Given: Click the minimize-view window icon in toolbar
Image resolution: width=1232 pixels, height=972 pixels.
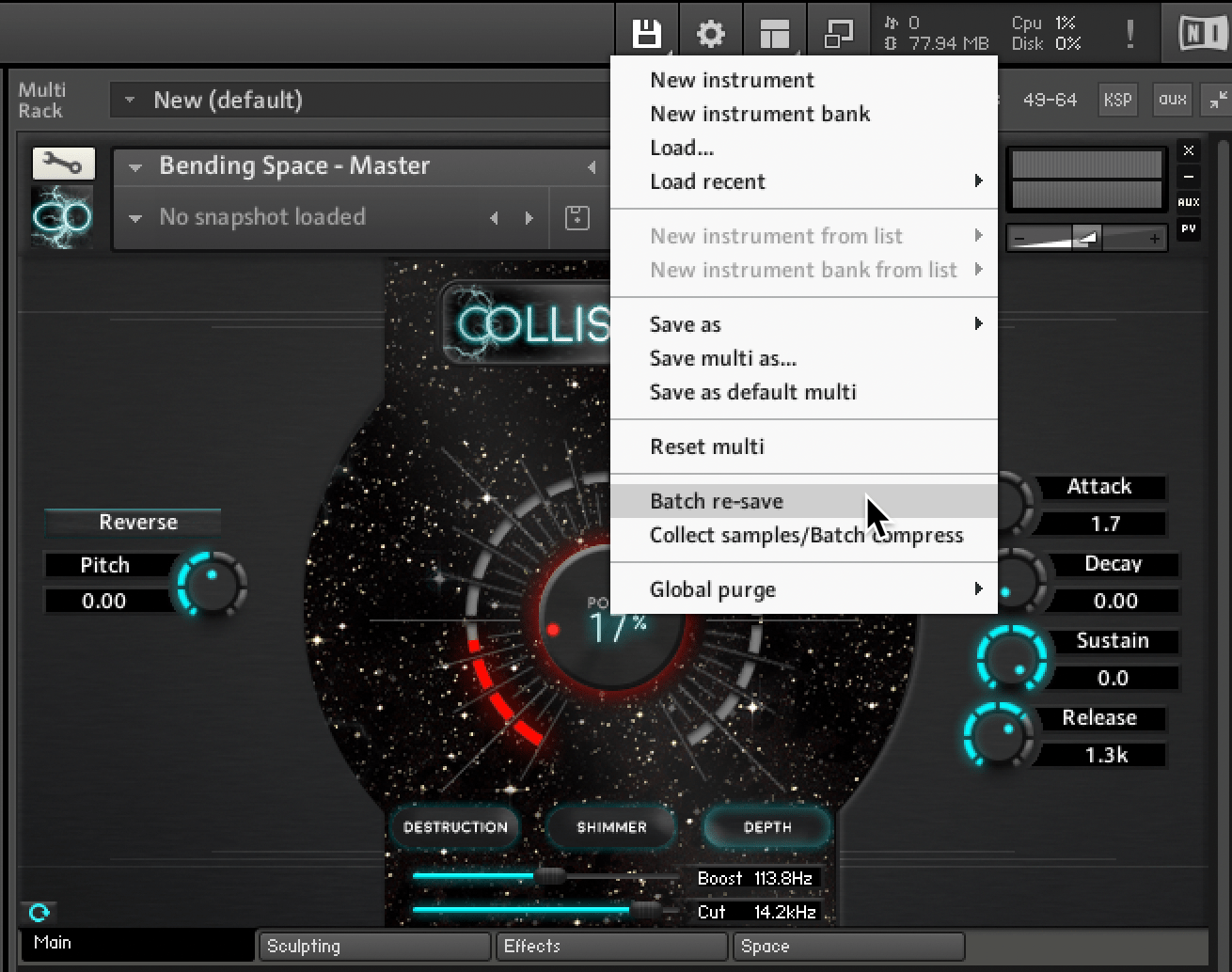Looking at the screenshot, I should pyautogui.click(x=838, y=30).
